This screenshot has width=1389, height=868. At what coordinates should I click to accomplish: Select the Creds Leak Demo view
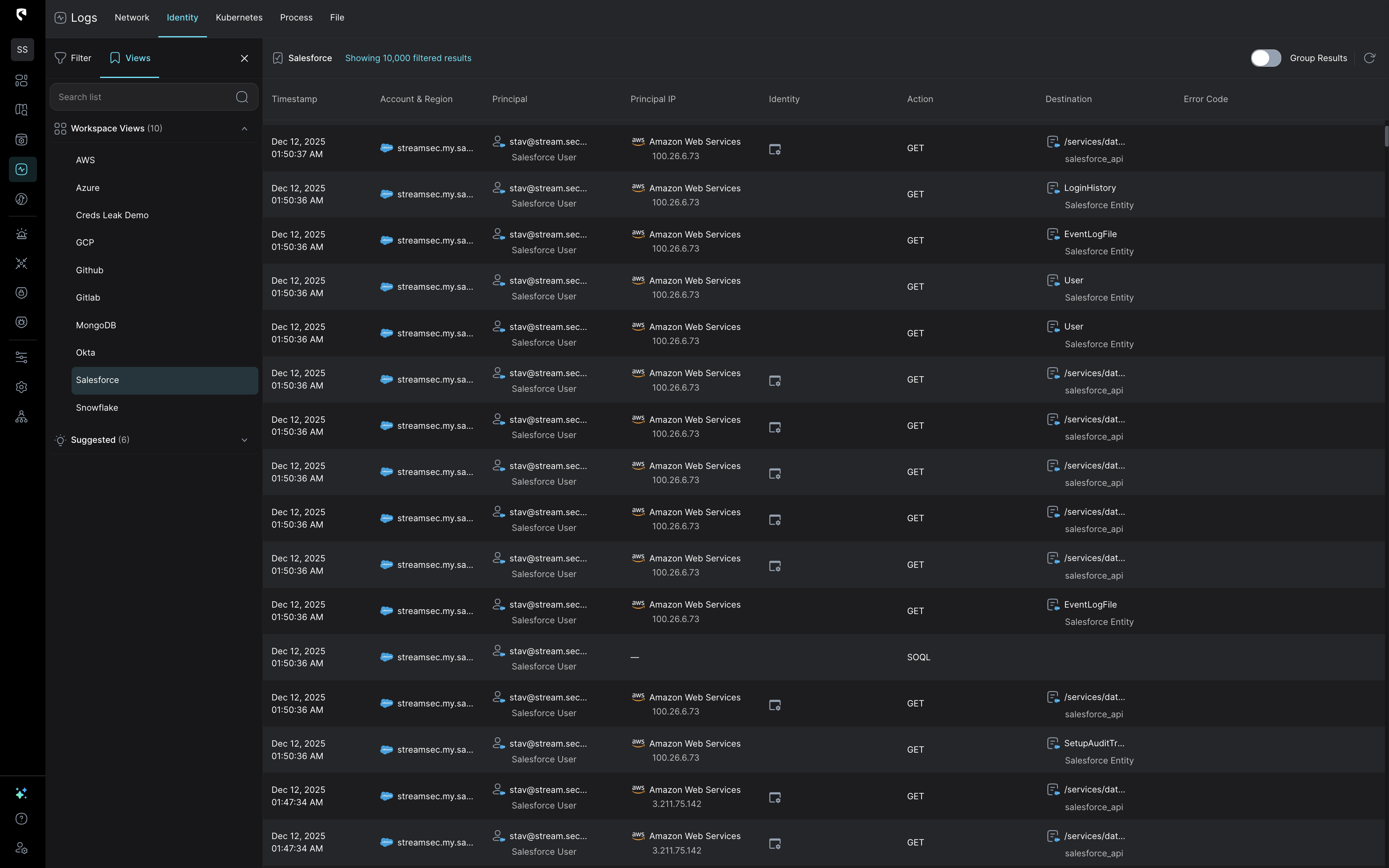pos(112,215)
